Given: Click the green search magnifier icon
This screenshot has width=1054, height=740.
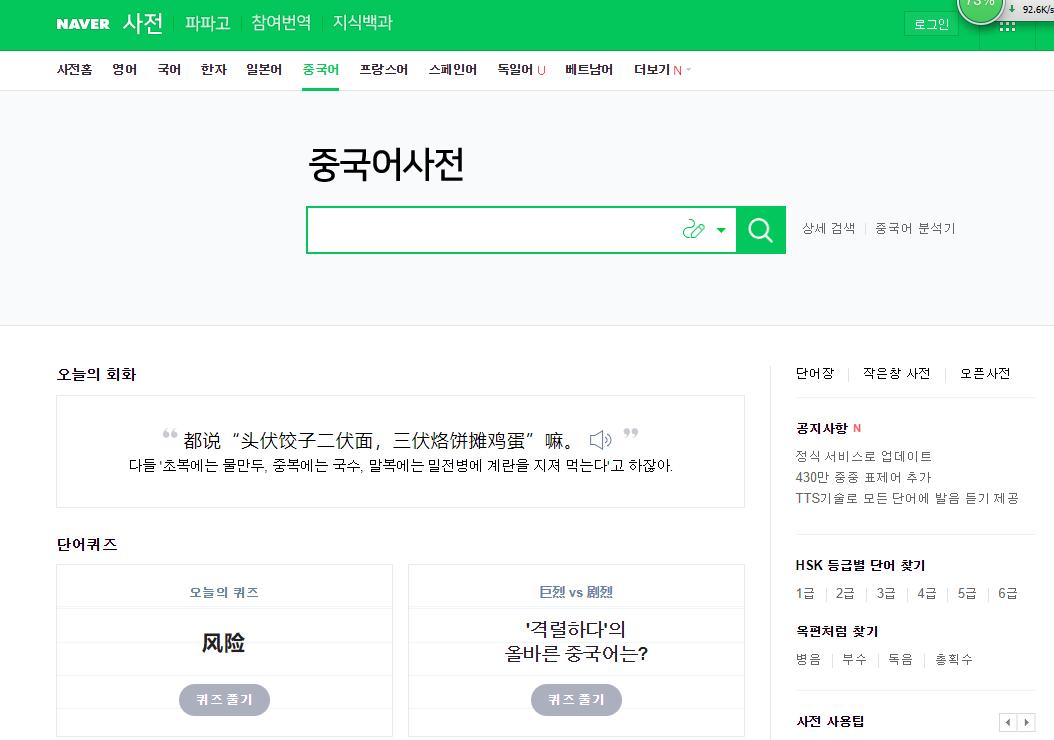Looking at the screenshot, I should point(761,230).
